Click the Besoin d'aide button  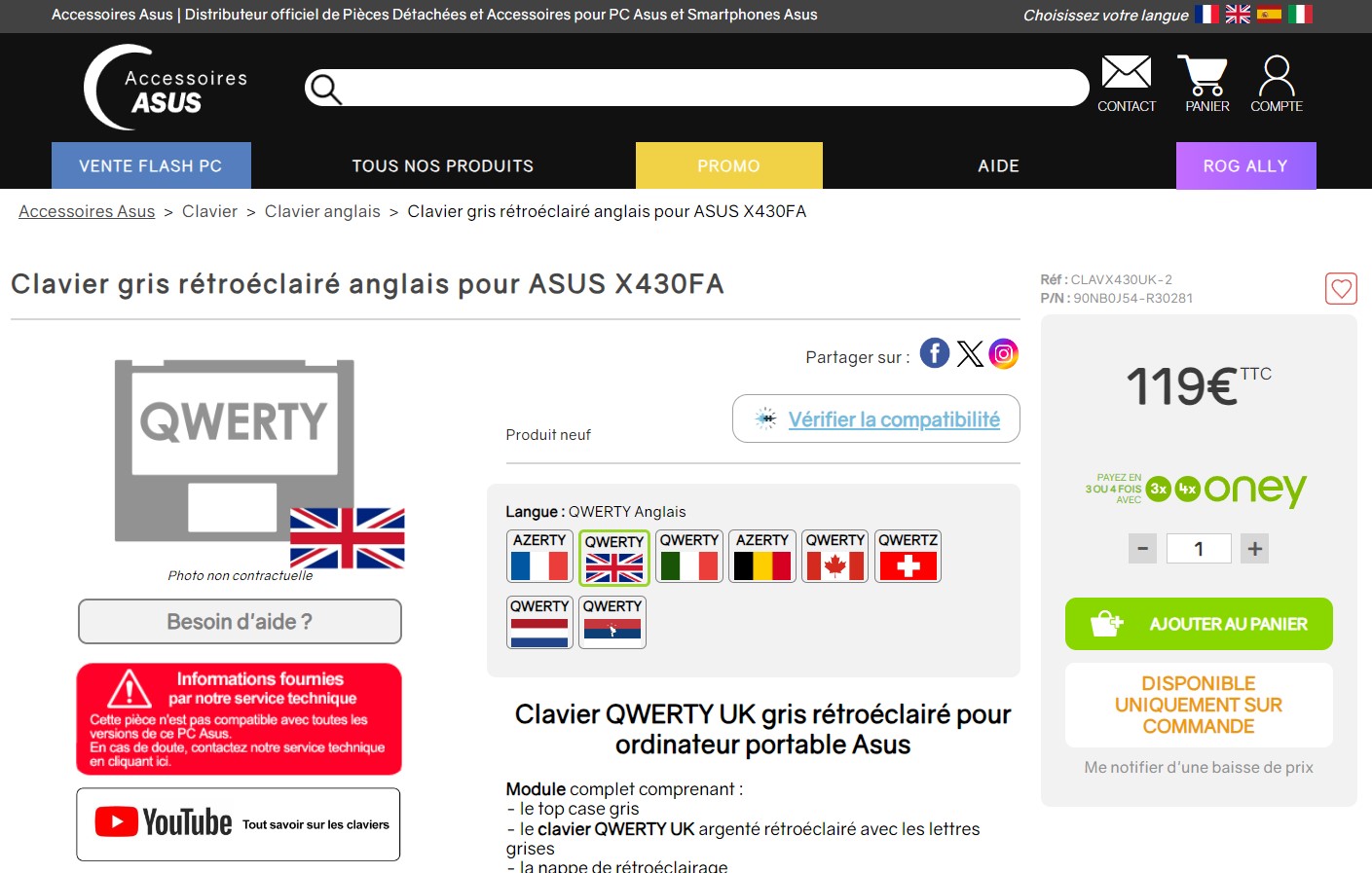coord(240,622)
